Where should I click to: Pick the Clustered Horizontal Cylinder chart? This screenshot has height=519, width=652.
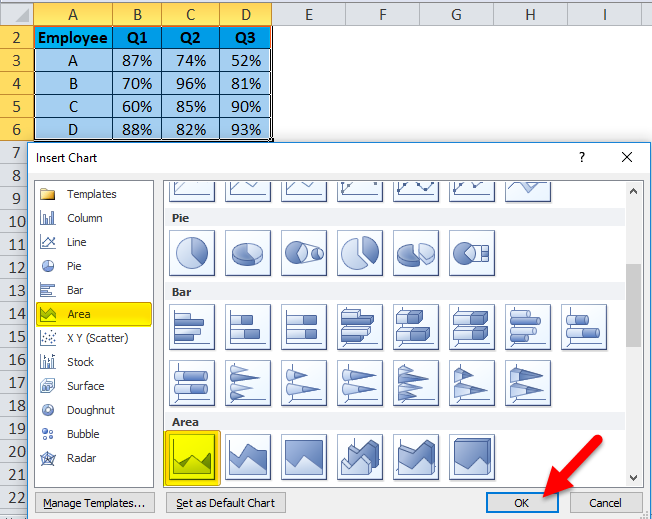pyautogui.click(x=528, y=327)
